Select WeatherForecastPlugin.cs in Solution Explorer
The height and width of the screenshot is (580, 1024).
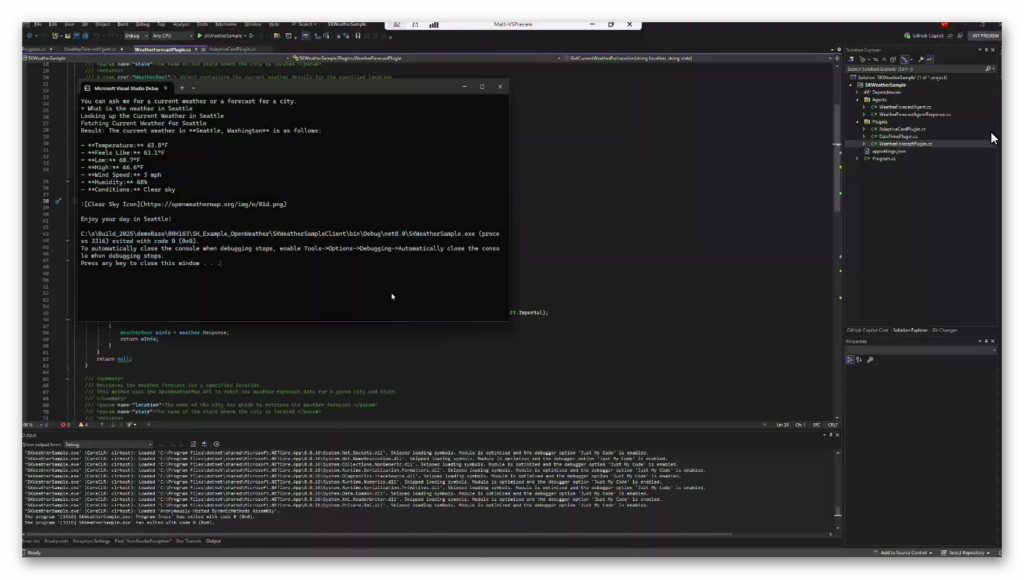905,144
